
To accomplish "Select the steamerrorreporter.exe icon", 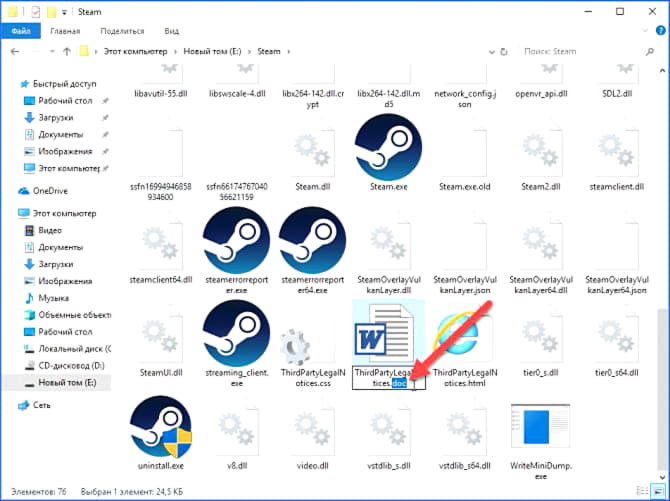I will [236, 240].
